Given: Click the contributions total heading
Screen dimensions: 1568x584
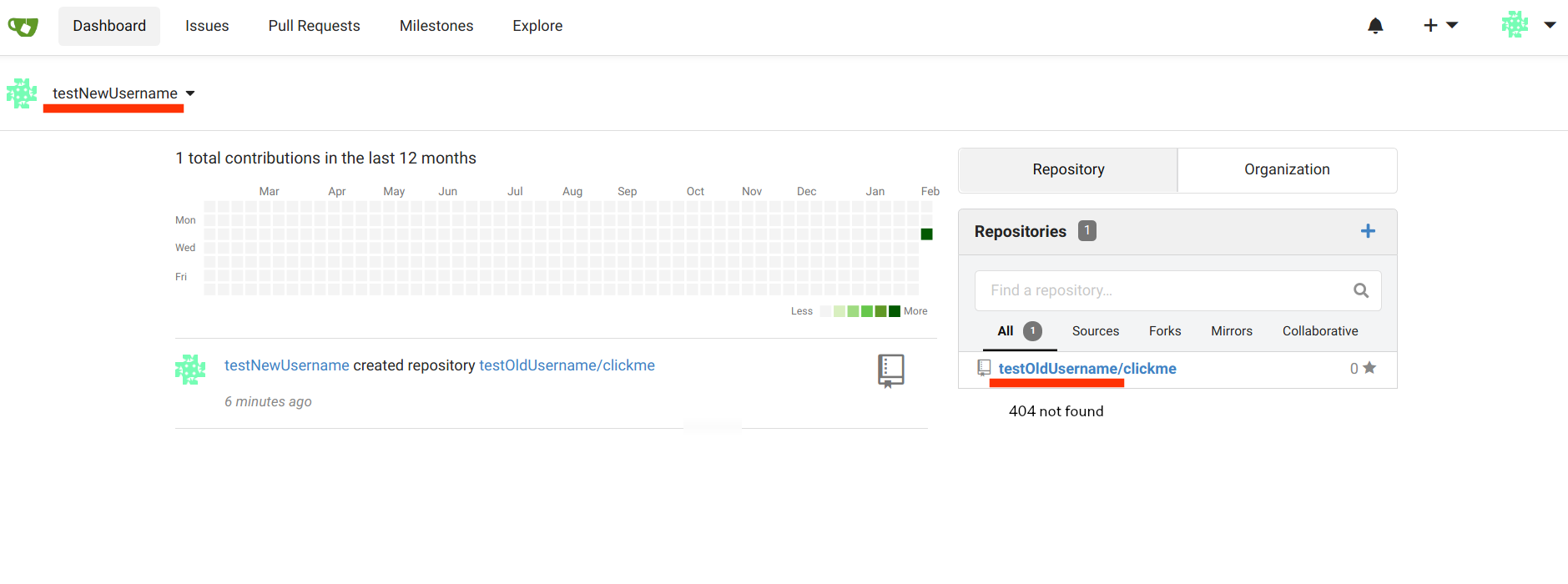Looking at the screenshot, I should [326, 159].
